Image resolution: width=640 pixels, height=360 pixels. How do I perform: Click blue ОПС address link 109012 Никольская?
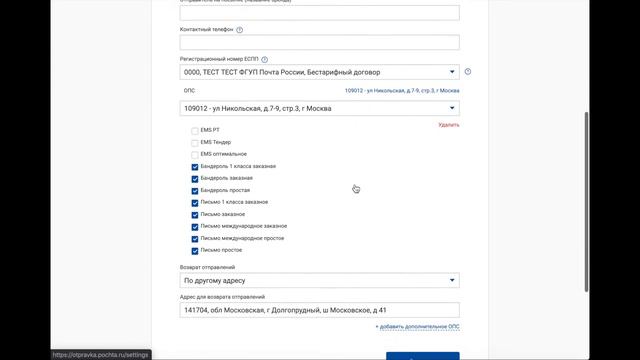point(402,91)
